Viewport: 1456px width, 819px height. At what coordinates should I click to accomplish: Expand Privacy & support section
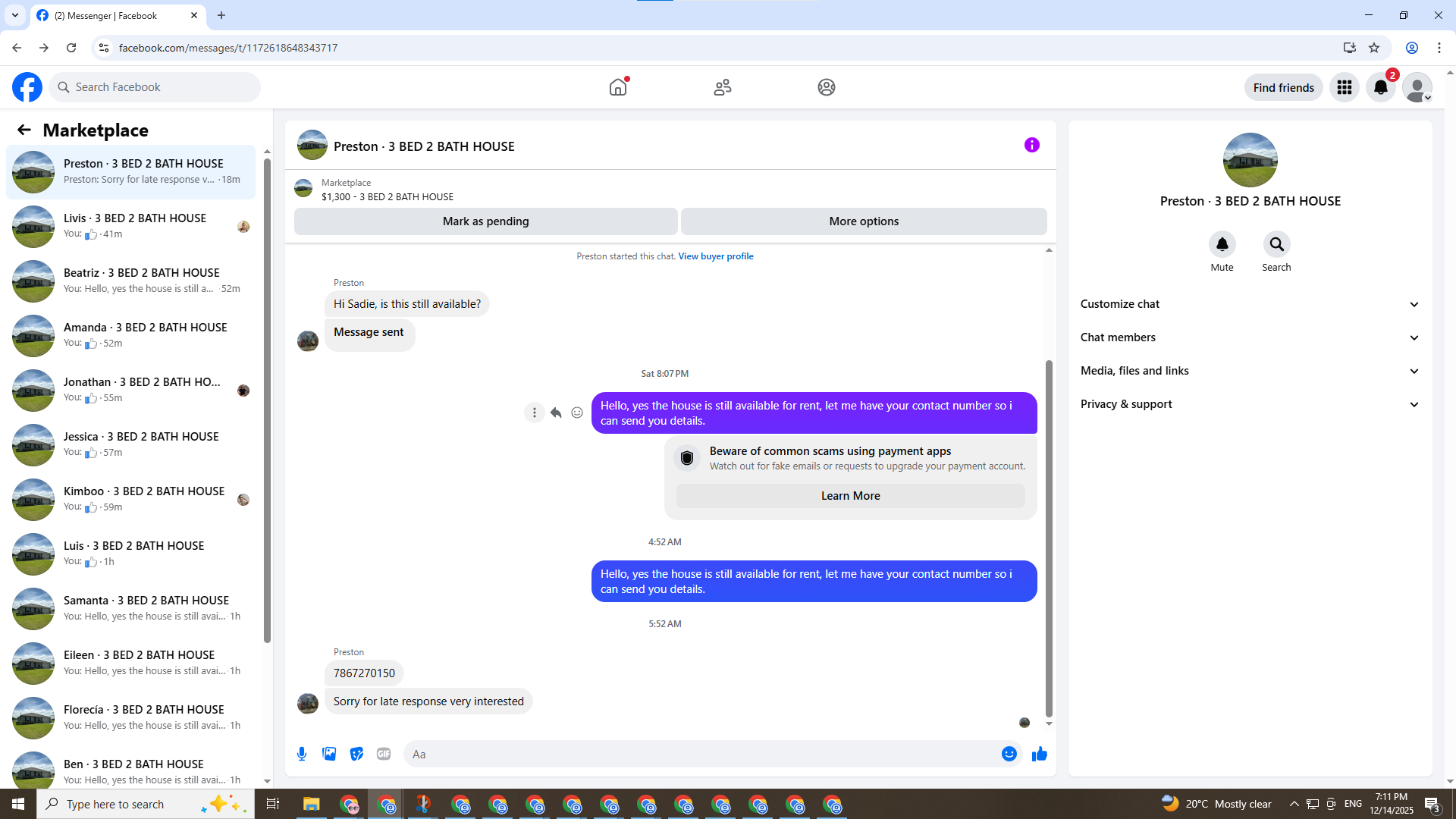click(1249, 404)
